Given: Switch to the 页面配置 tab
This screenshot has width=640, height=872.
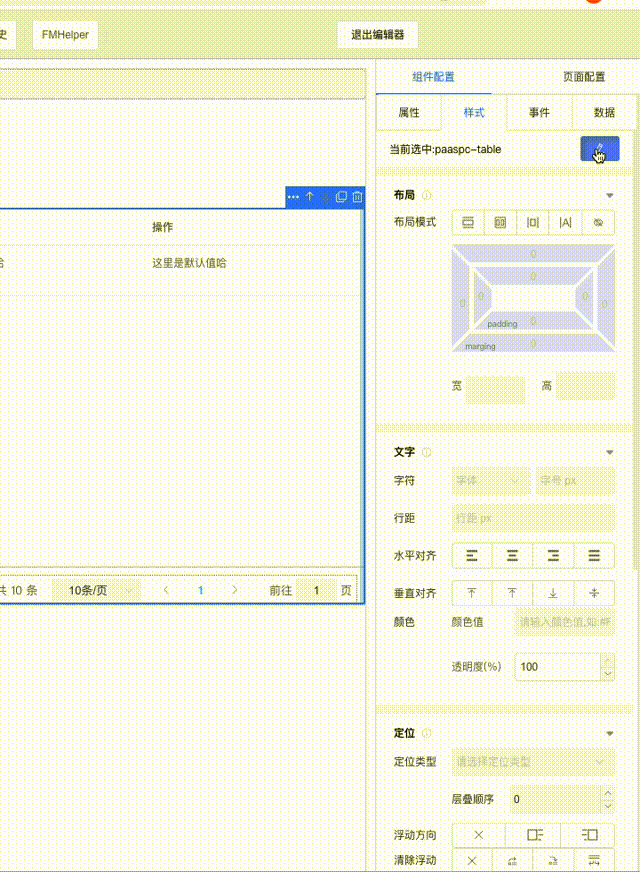Looking at the screenshot, I should click(x=584, y=77).
